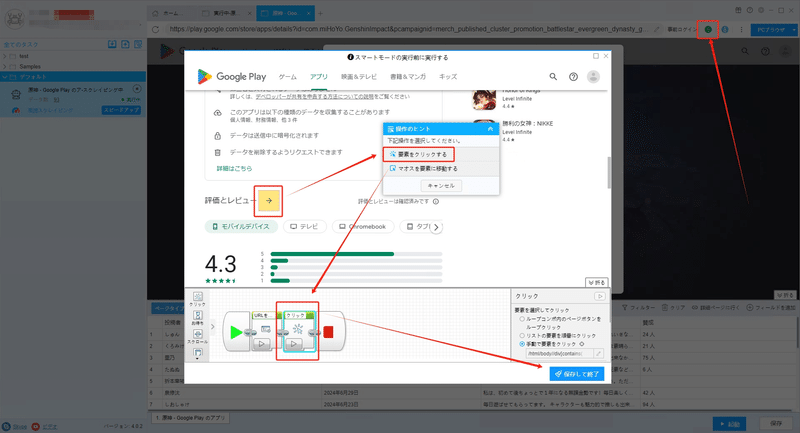Select お待ち wait tool in workflow palette
This screenshot has height=433, width=800.
[197, 318]
